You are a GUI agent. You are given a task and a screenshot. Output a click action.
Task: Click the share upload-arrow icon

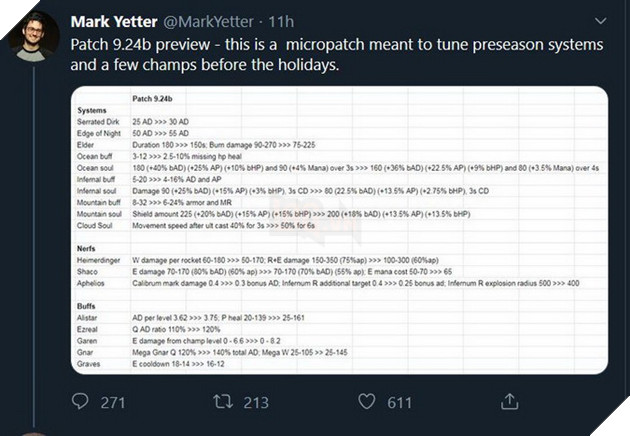[x=510, y=402]
